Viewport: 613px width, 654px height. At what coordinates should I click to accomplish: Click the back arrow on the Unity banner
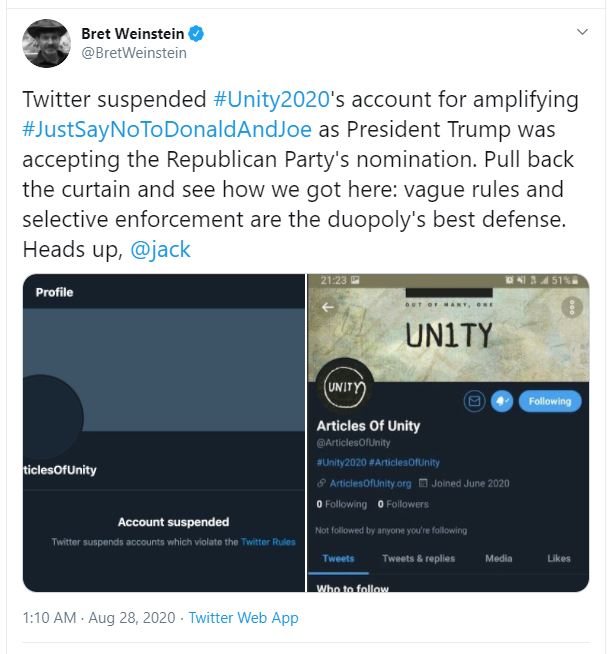pos(326,308)
